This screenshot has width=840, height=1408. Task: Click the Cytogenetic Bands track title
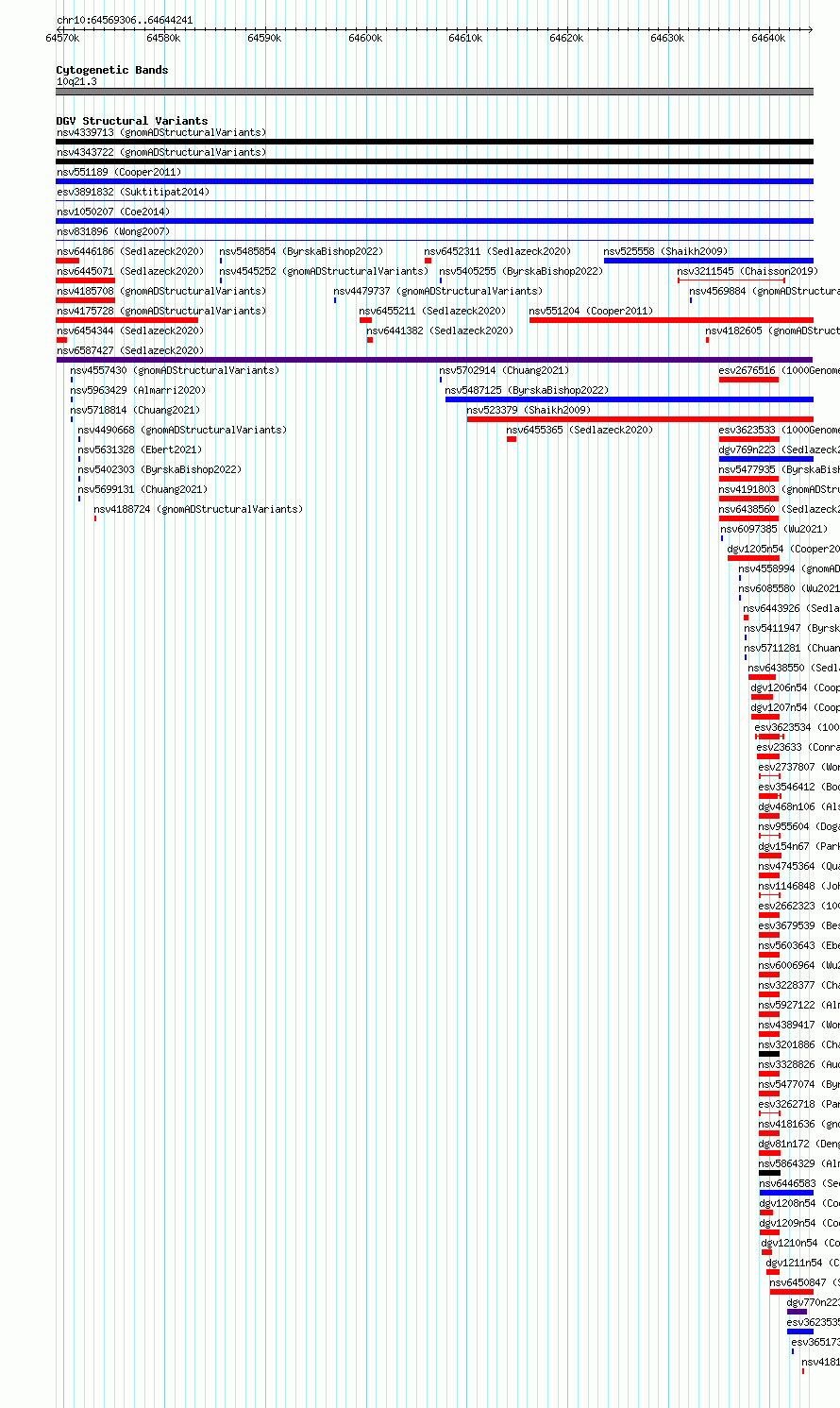(x=112, y=70)
